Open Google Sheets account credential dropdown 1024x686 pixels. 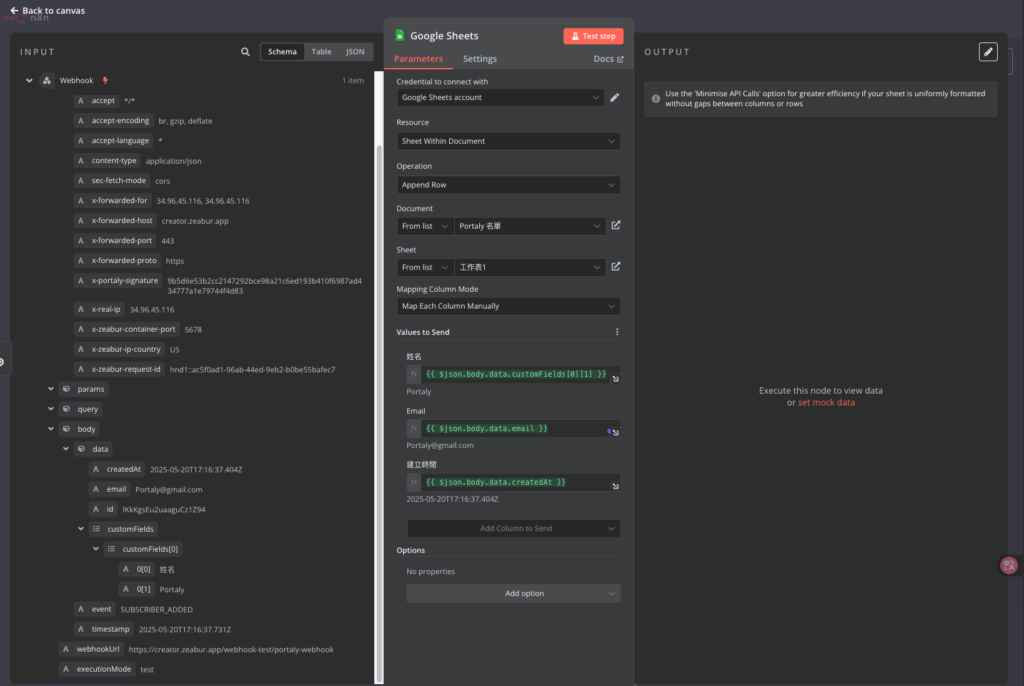tap(500, 97)
